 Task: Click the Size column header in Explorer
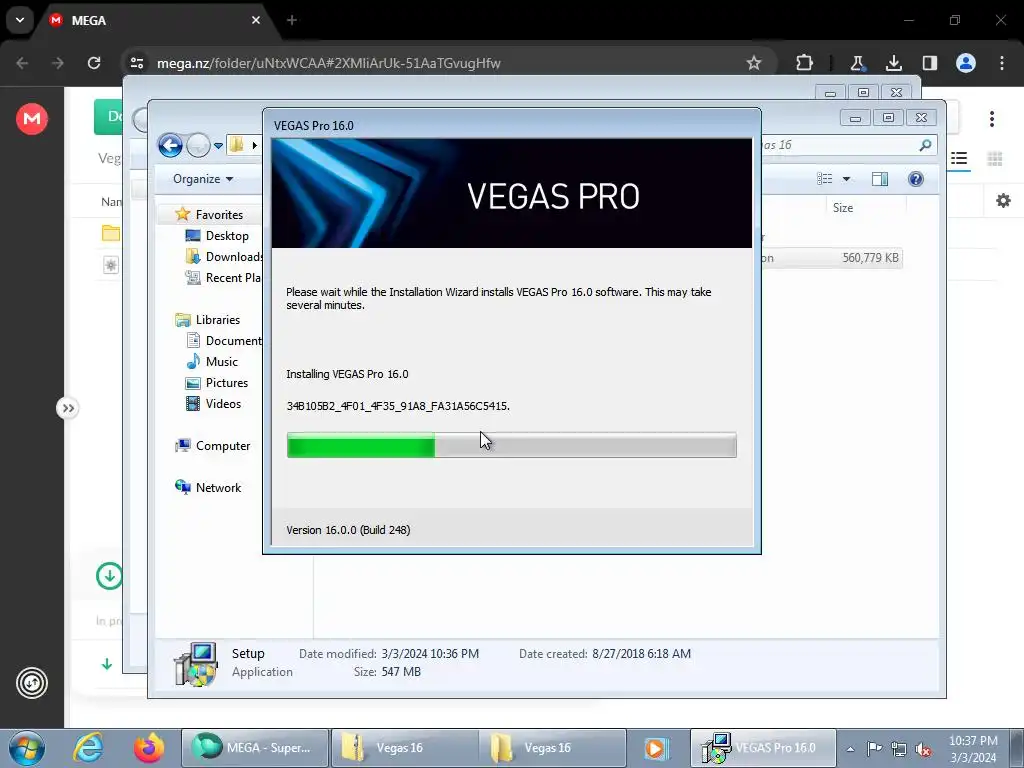pos(842,208)
